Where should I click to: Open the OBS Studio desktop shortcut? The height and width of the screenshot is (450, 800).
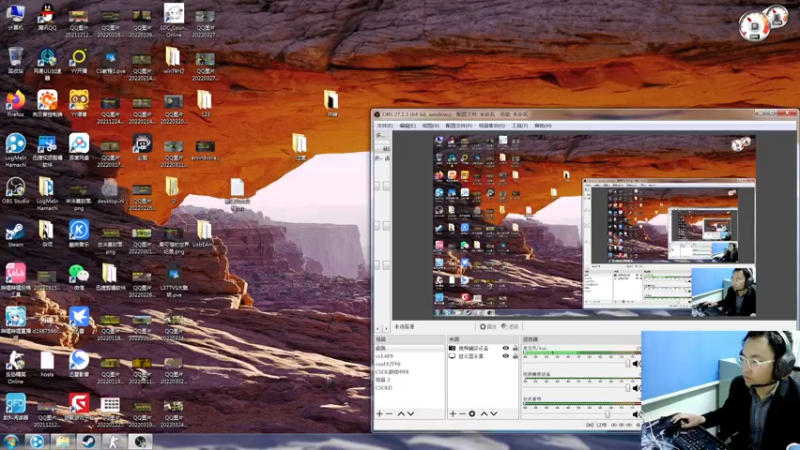(x=15, y=191)
